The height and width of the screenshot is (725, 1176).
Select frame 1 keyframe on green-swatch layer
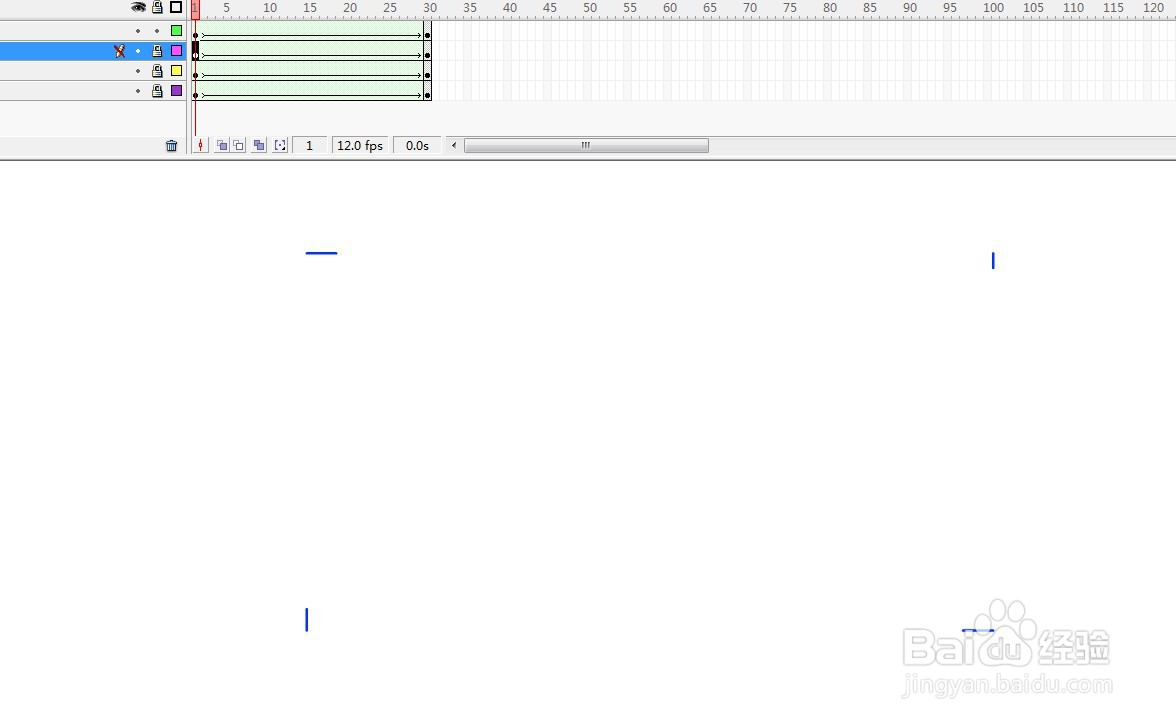pos(196,31)
